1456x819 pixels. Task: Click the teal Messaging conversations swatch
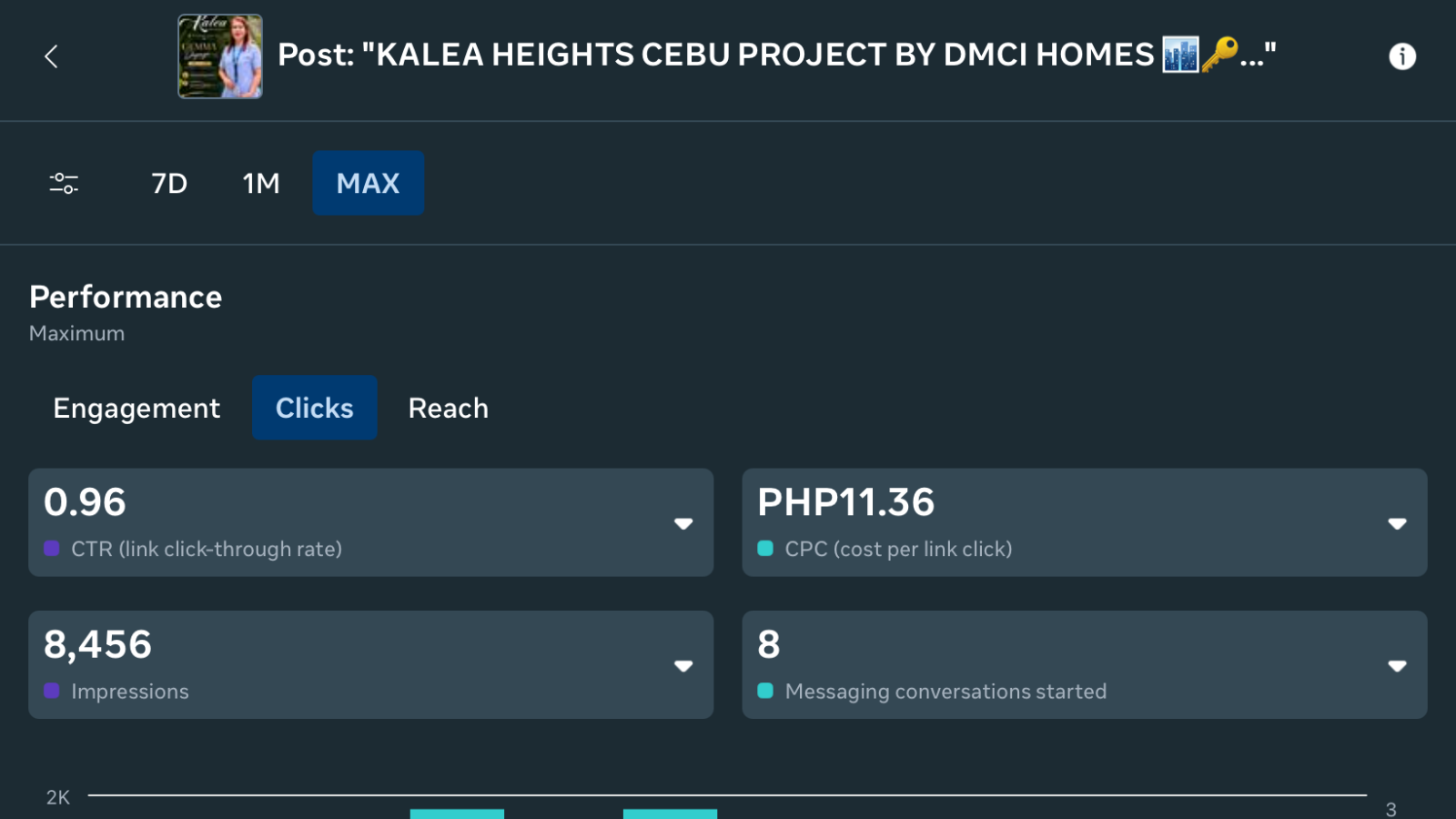[765, 691]
